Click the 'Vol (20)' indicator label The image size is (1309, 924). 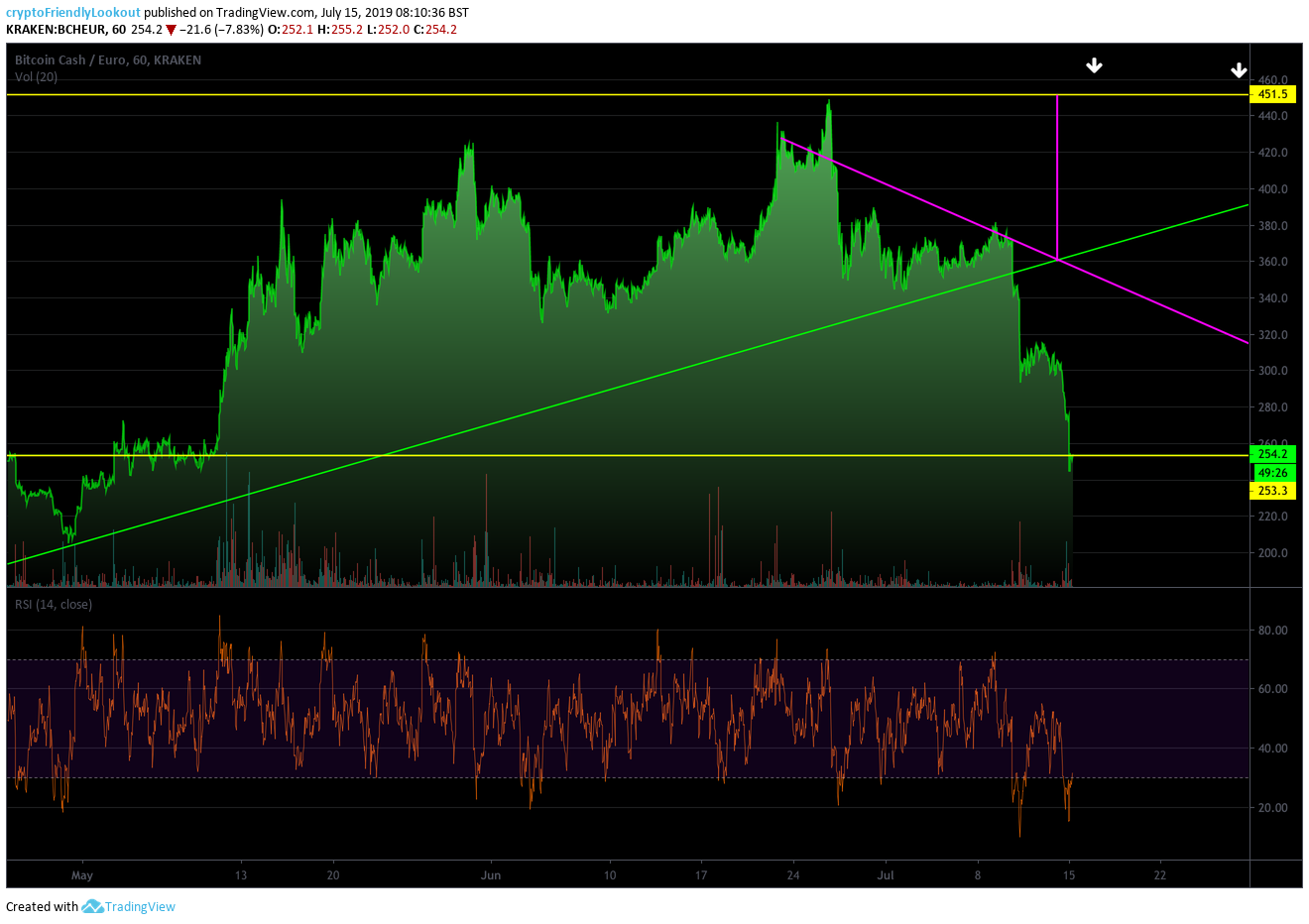pyautogui.click(x=36, y=77)
